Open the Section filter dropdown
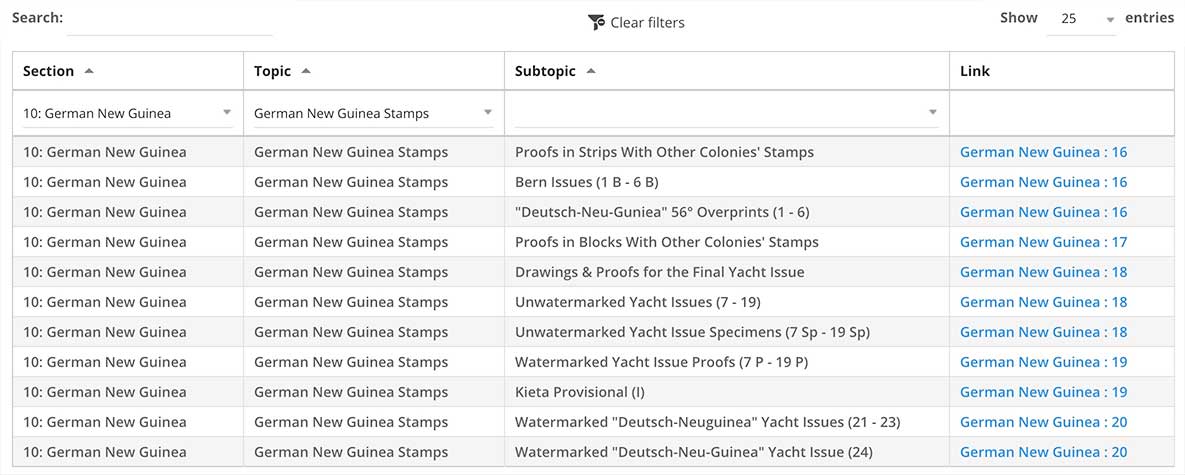The height and width of the screenshot is (475, 1185). [128, 113]
